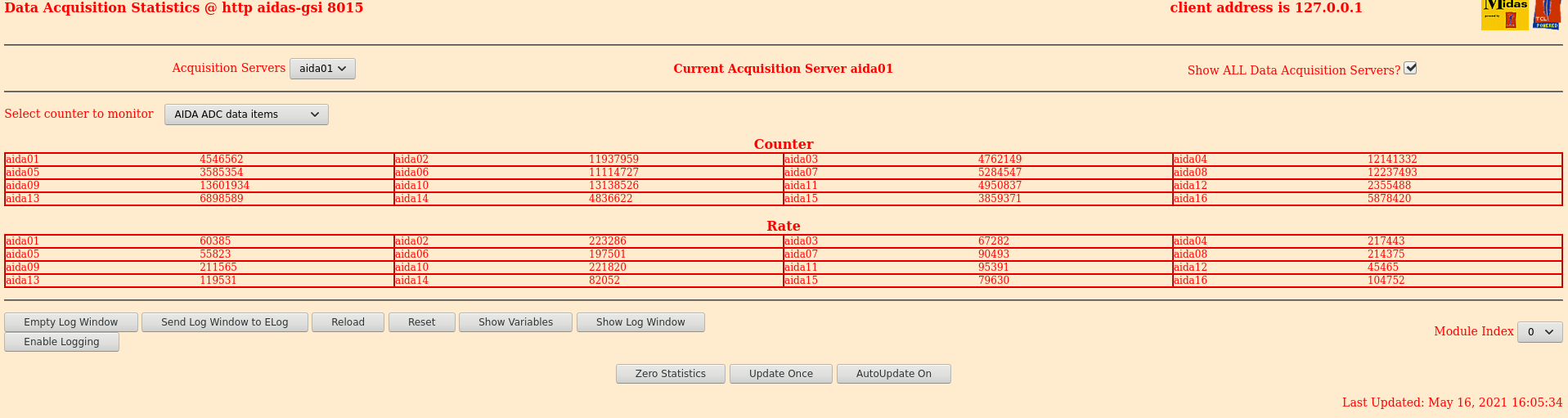Click AutoUpdate On button
The width and height of the screenshot is (1568, 418).
pos(894,374)
